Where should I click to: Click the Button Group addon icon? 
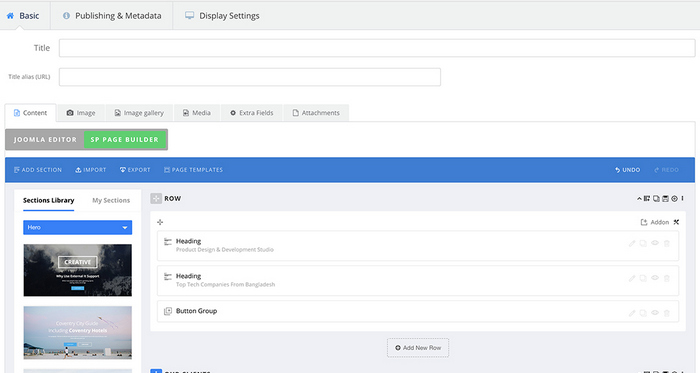click(x=168, y=311)
